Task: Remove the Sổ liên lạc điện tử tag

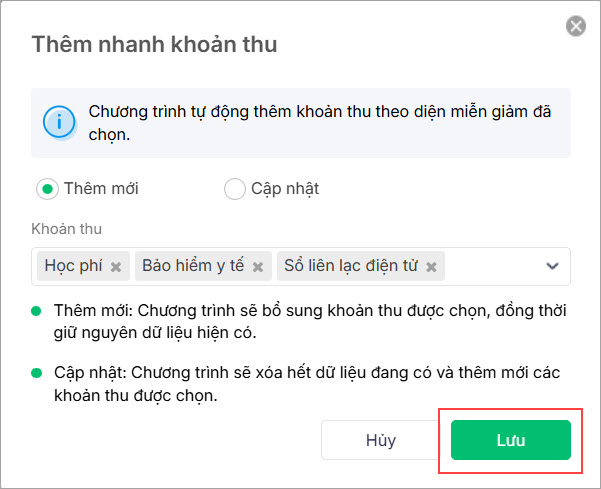Action: tap(431, 267)
